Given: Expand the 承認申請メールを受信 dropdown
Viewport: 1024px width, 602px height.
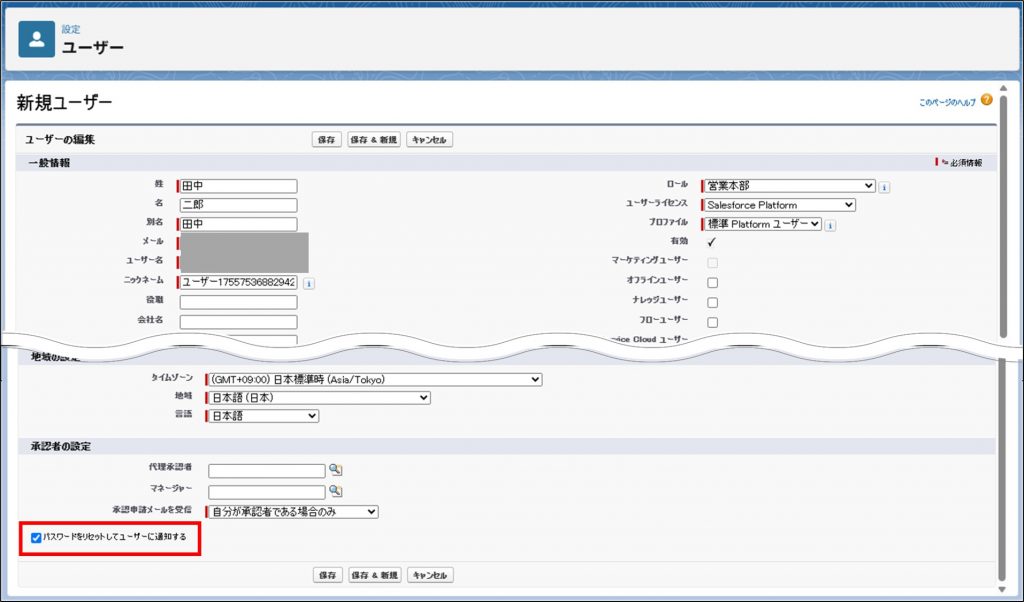Looking at the screenshot, I should click(292, 512).
